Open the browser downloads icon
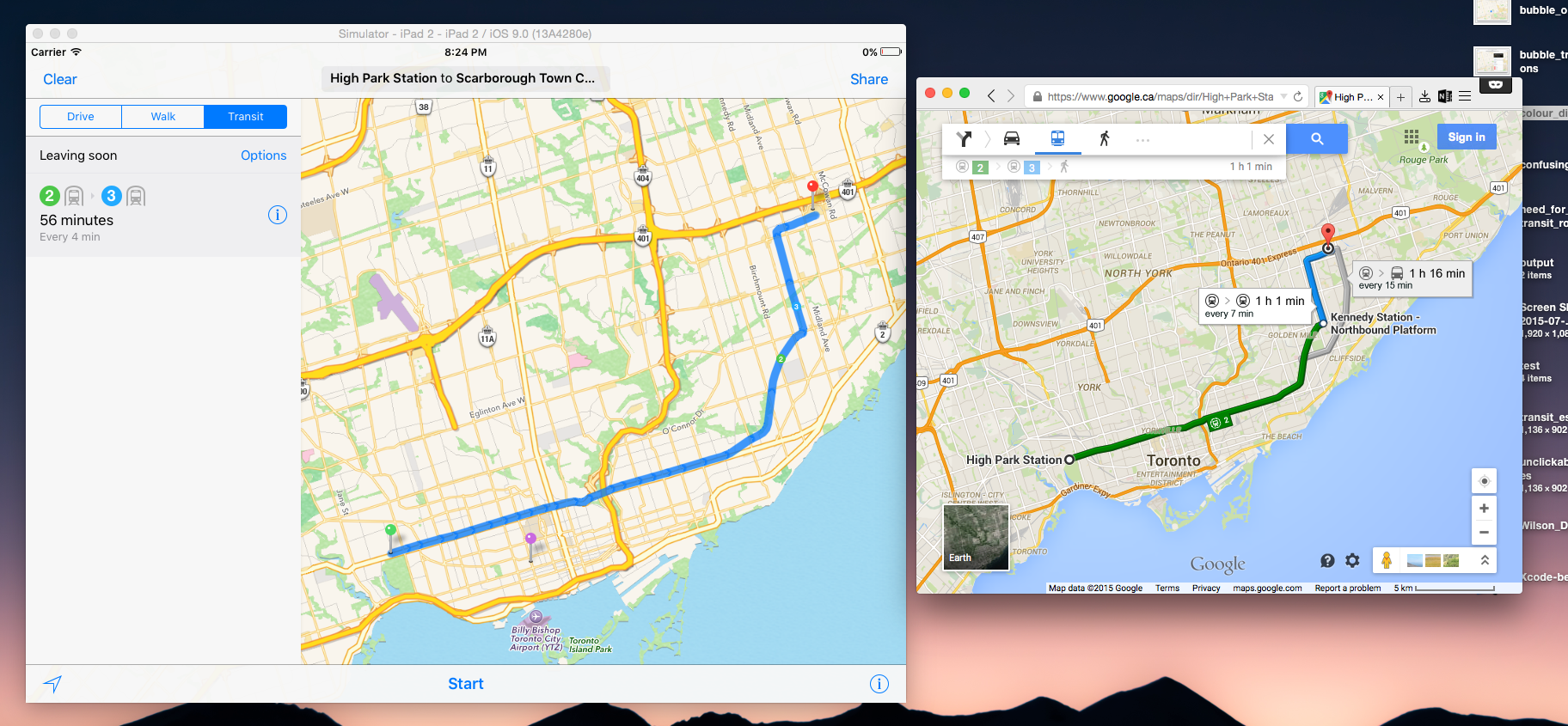Image resolution: width=1568 pixels, height=726 pixels. click(1424, 96)
